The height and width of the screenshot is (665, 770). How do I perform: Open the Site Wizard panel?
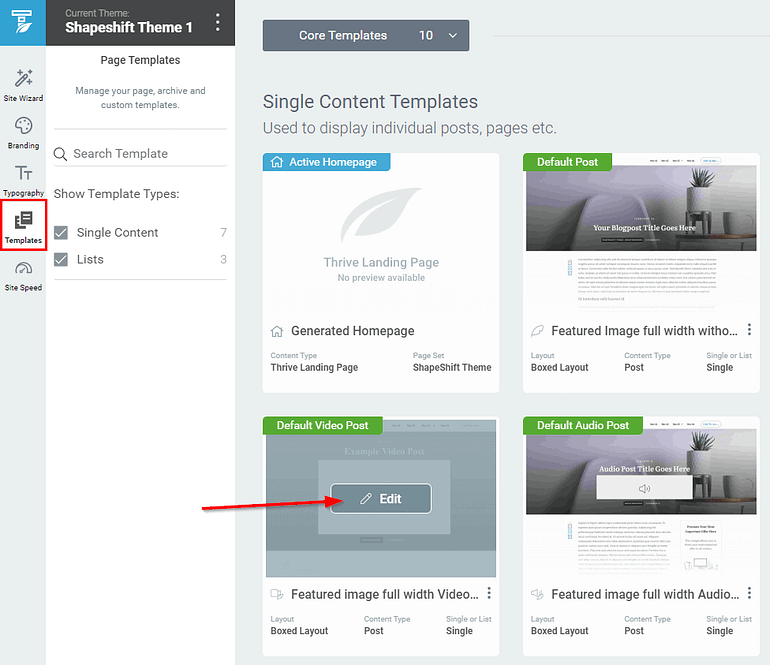point(23,85)
